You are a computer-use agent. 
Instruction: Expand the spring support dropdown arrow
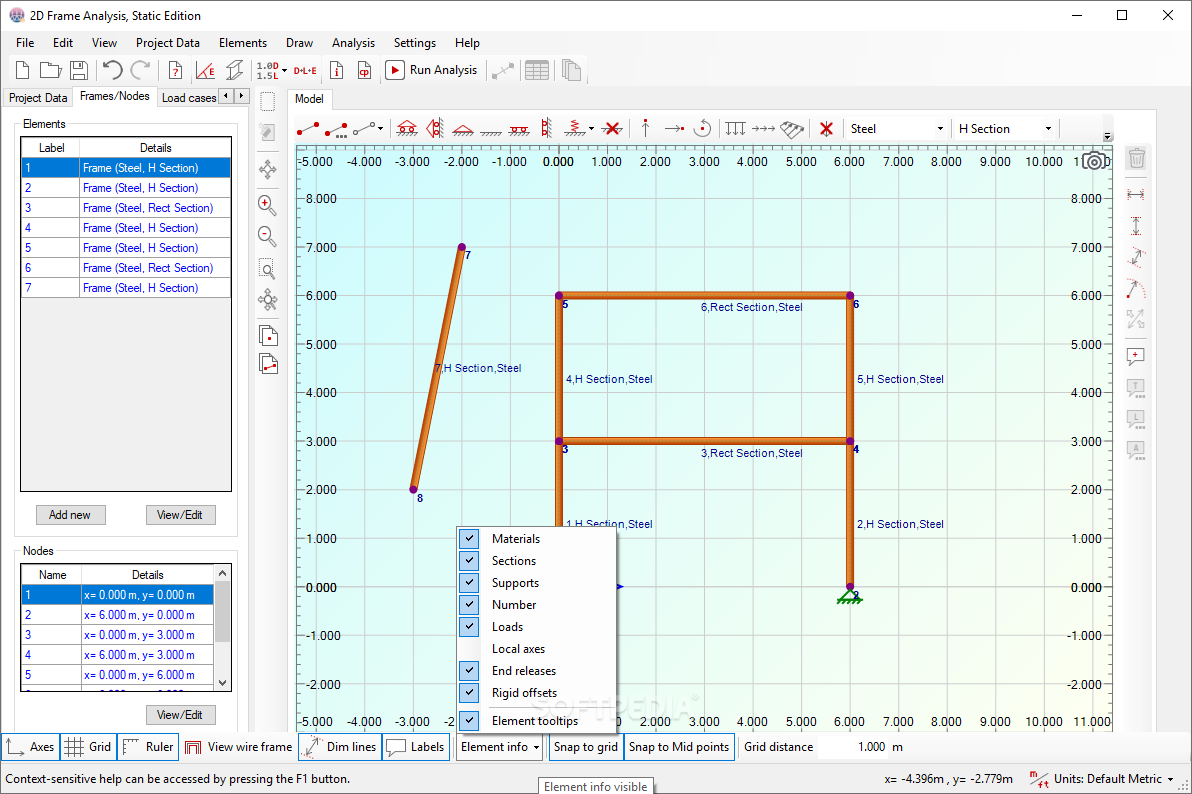[591, 129]
